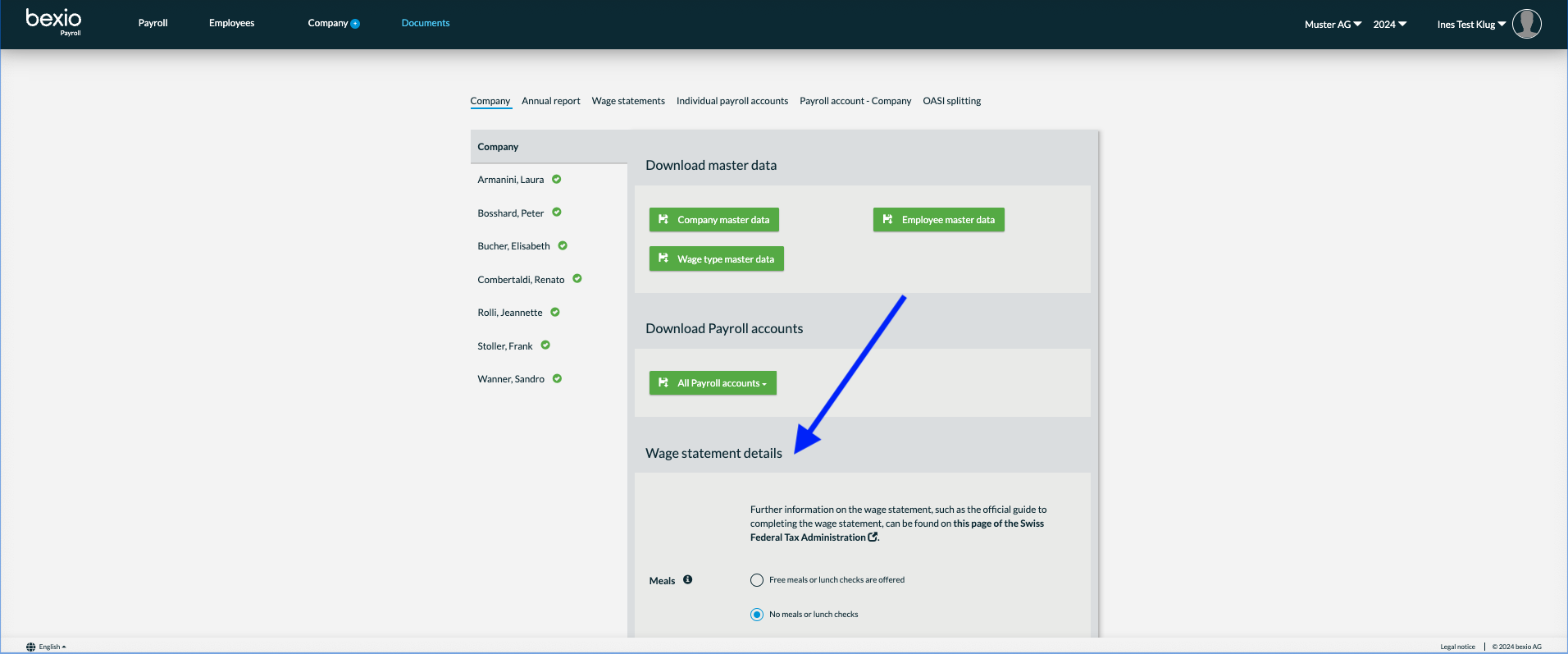
Task: Click the bexio Payroll logo
Action: [x=53, y=22]
